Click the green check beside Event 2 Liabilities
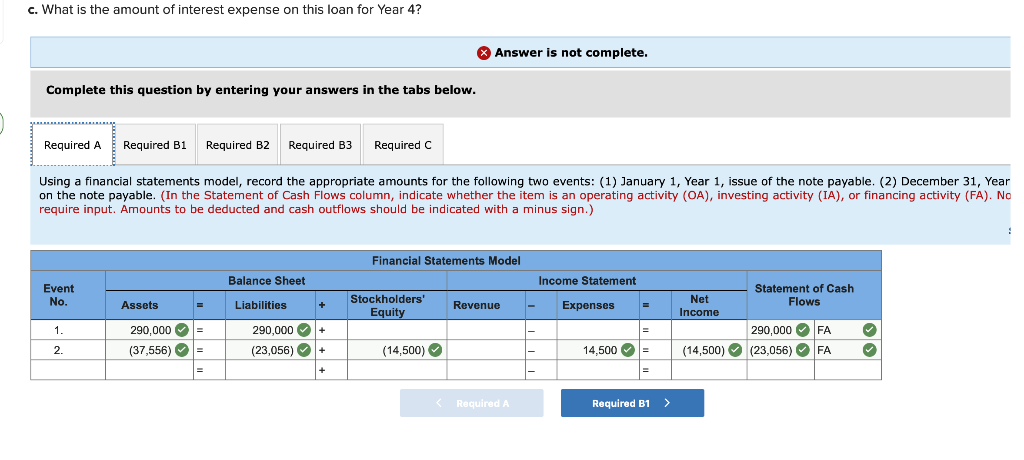This screenshot has height=460, width=1024. coord(304,351)
